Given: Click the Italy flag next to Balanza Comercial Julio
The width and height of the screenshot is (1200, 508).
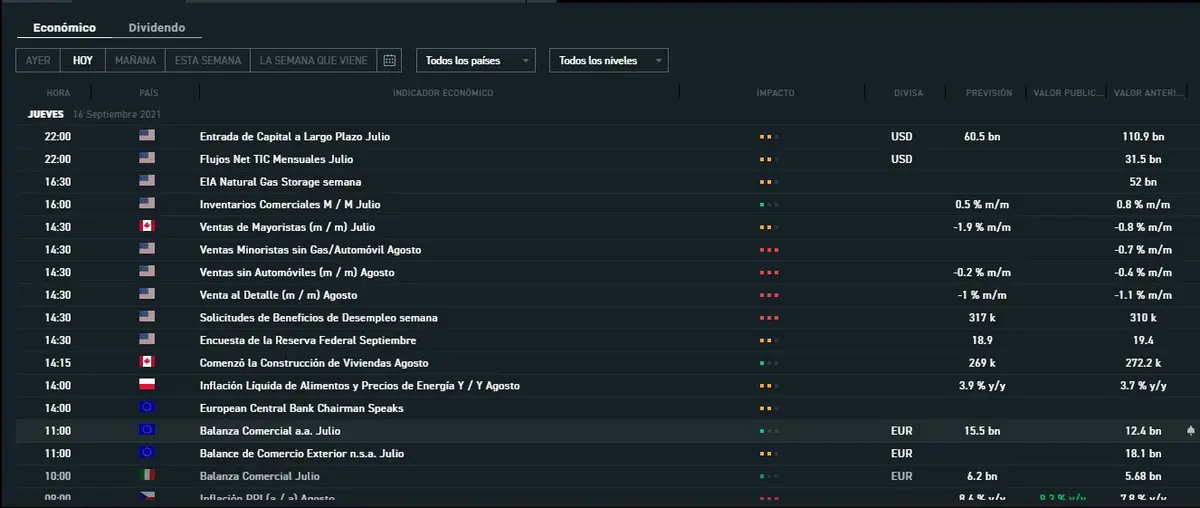Looking at the screenshot, I should [x=147, y=477].
